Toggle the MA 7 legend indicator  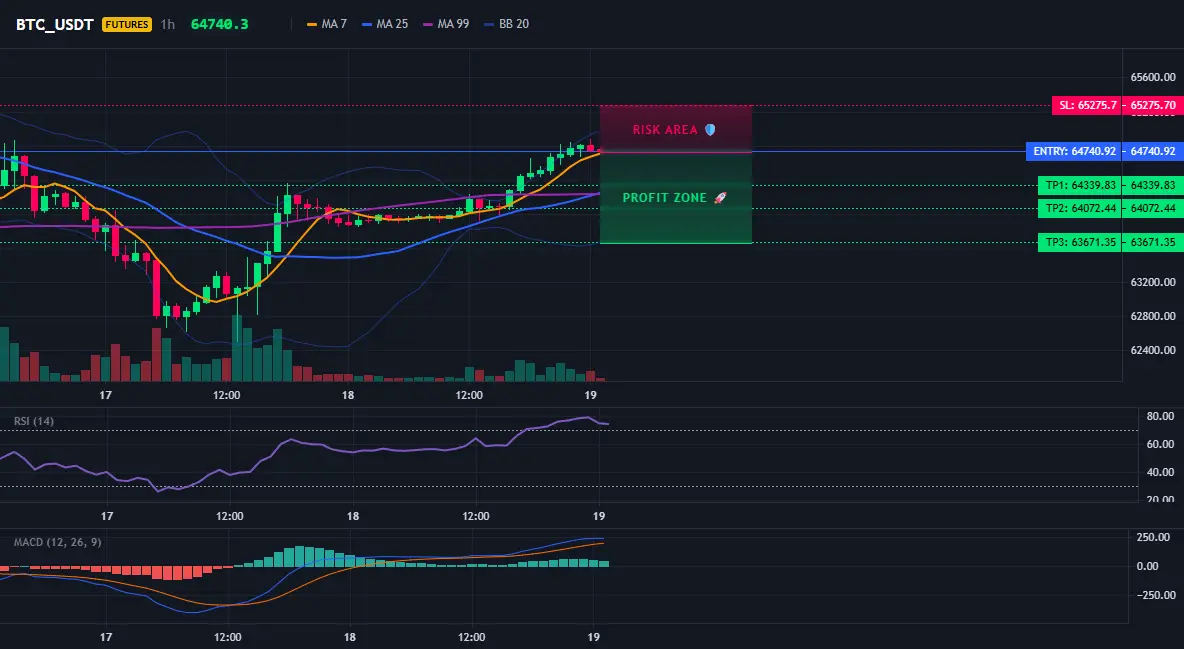(327, 24)
